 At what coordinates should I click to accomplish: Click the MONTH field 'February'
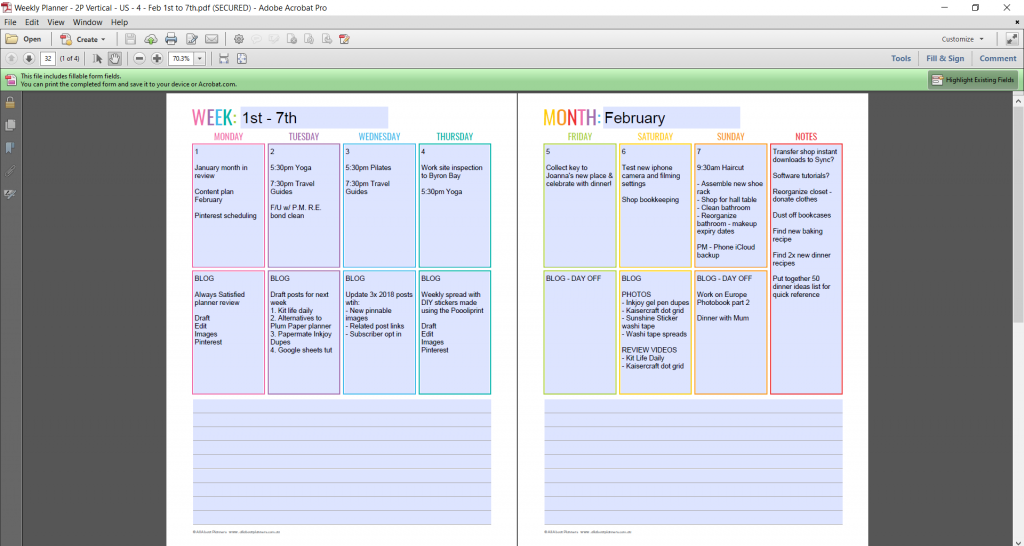pos(671,118)
